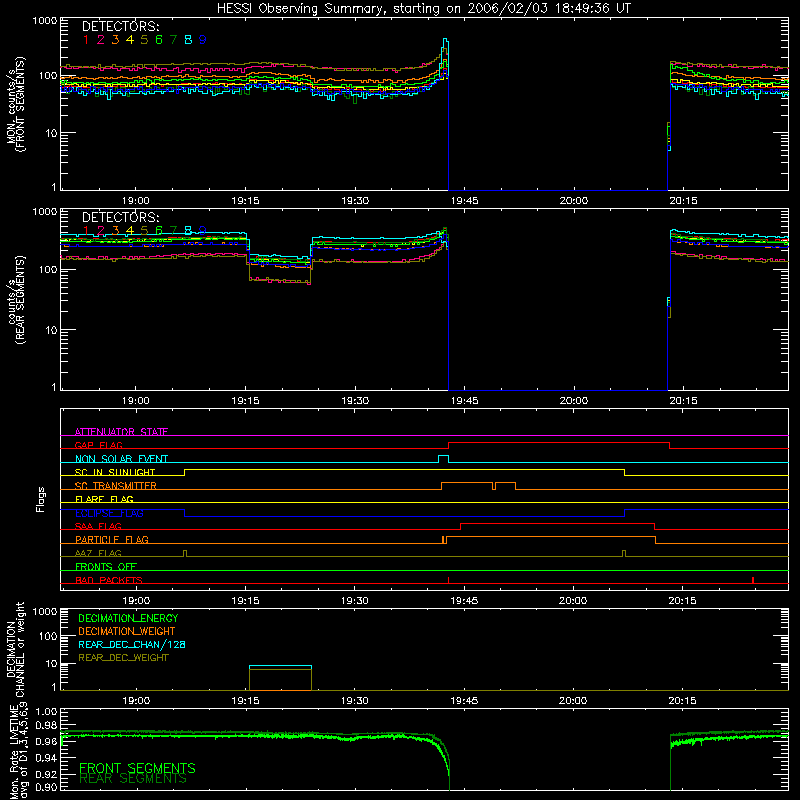Click the 0.98 tick on livetime axis

point(47,726)
